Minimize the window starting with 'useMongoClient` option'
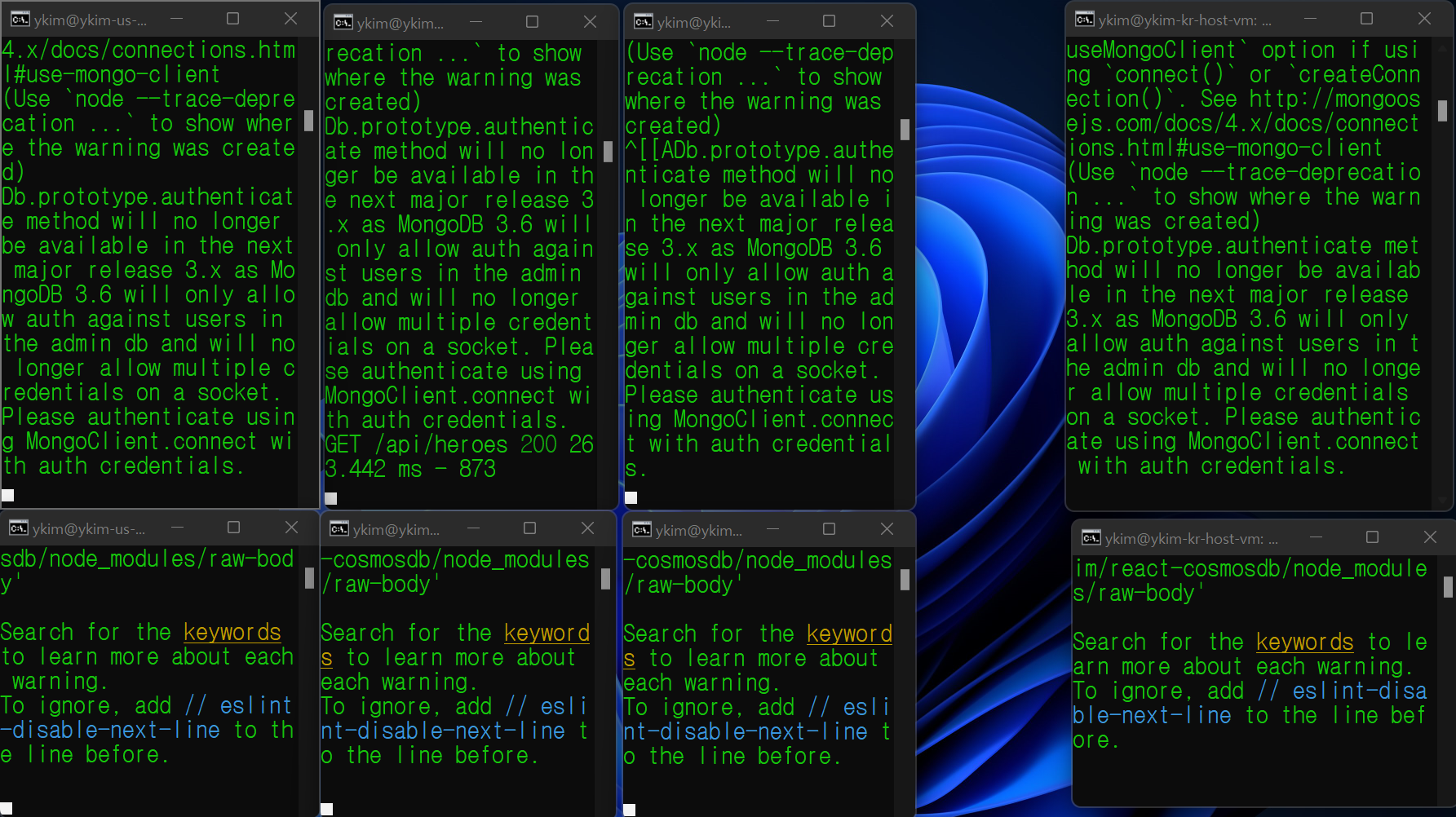 coord(1310,19)
